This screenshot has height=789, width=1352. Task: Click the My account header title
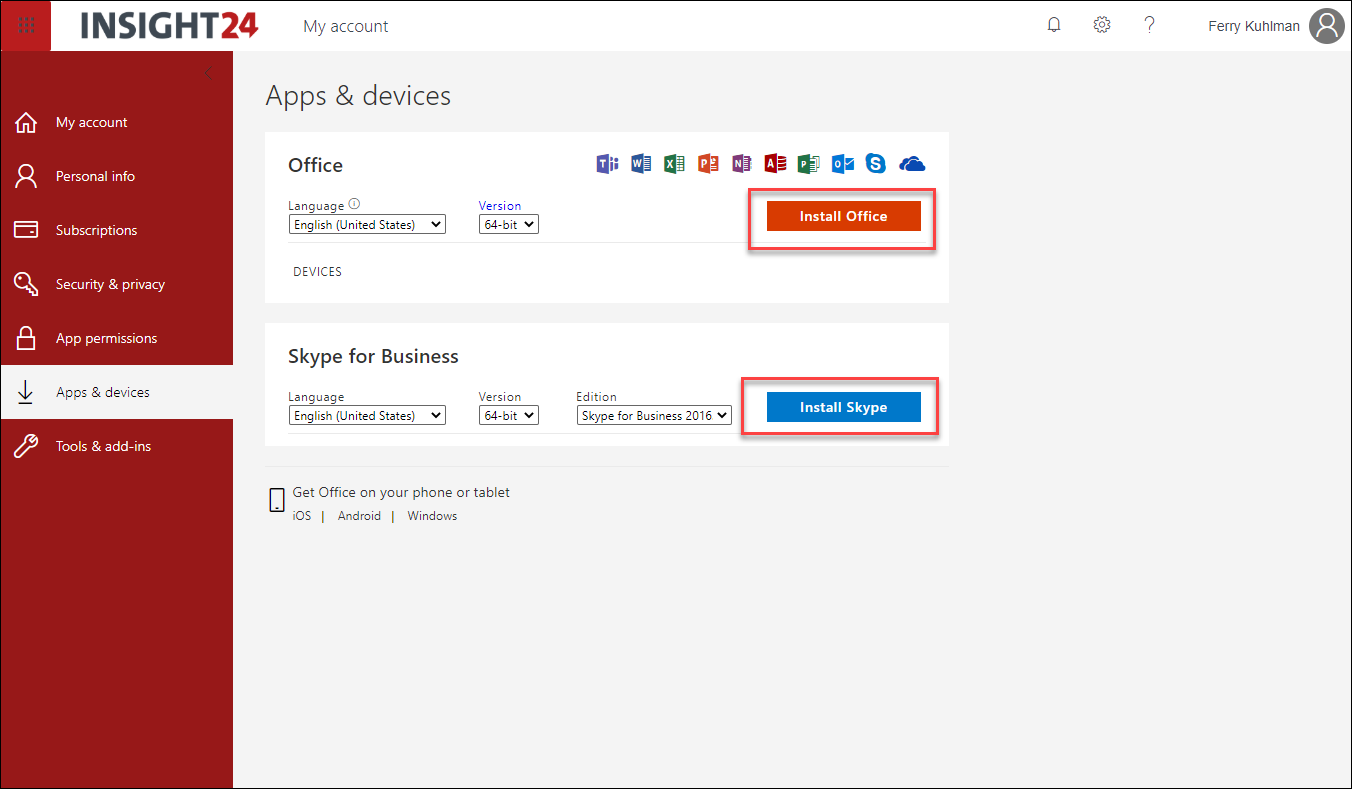point(346,27)
